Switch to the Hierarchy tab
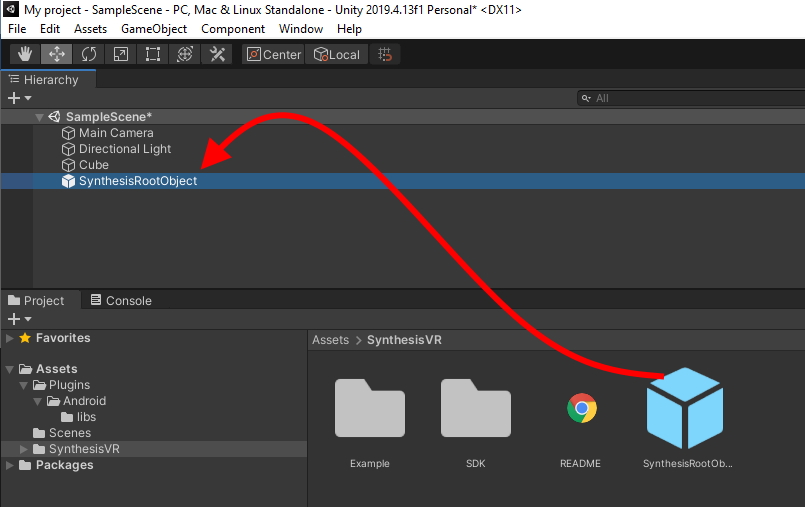805x507 pixels. [x=48, y=80]
